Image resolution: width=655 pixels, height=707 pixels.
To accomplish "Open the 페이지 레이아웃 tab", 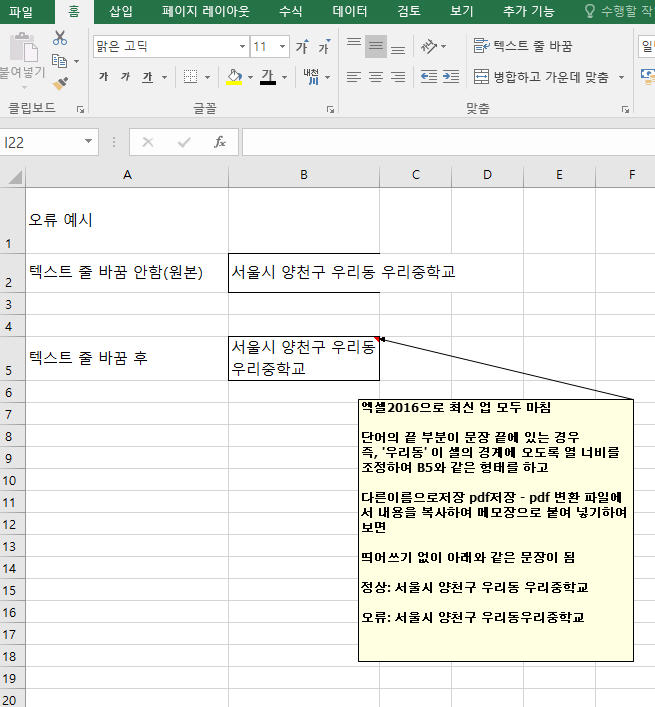I will point(206,11).
